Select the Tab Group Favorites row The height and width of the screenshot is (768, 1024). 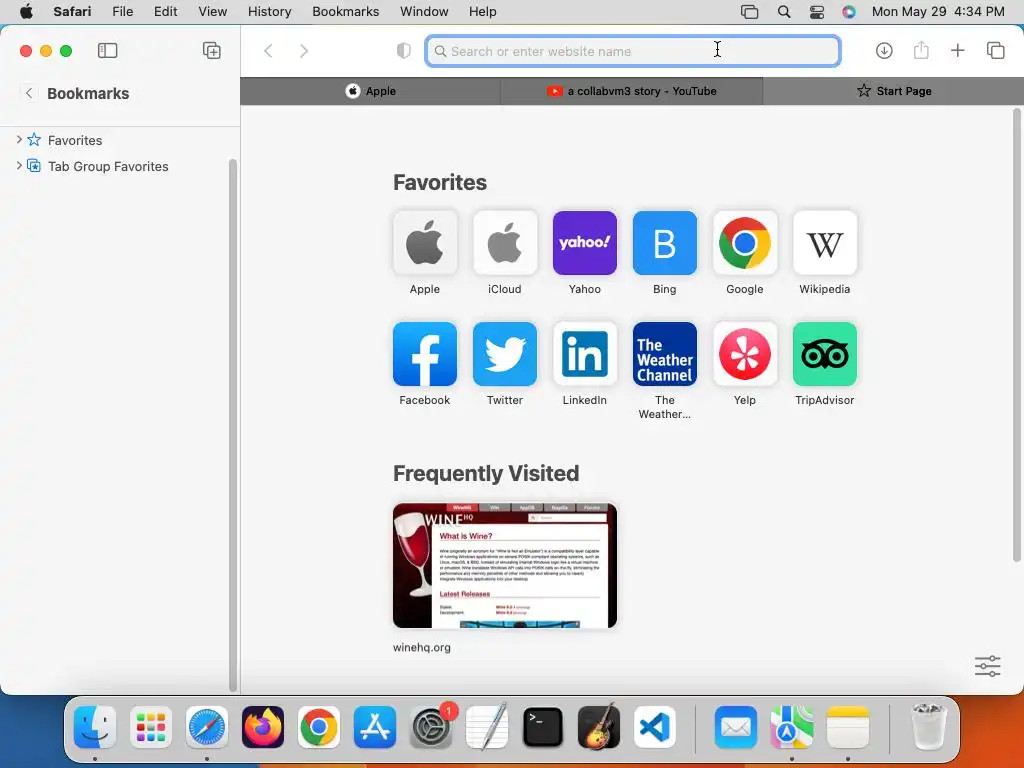(x=120, y=166)
